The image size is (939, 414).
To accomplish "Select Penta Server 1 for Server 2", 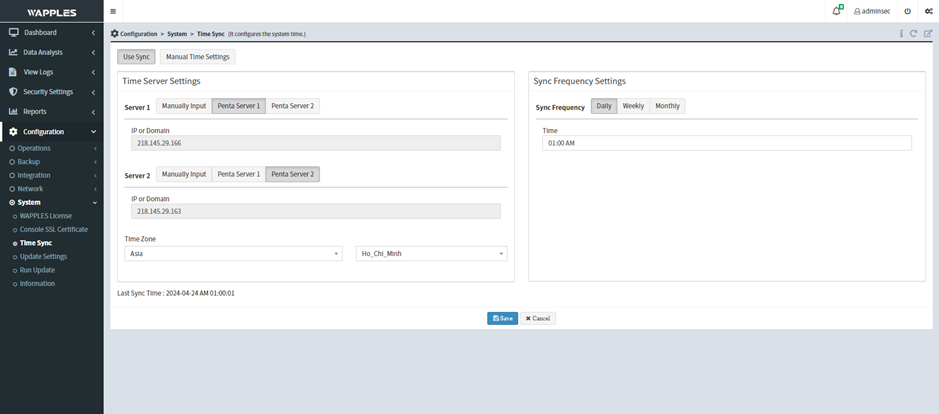I will [x=238, y=174].
